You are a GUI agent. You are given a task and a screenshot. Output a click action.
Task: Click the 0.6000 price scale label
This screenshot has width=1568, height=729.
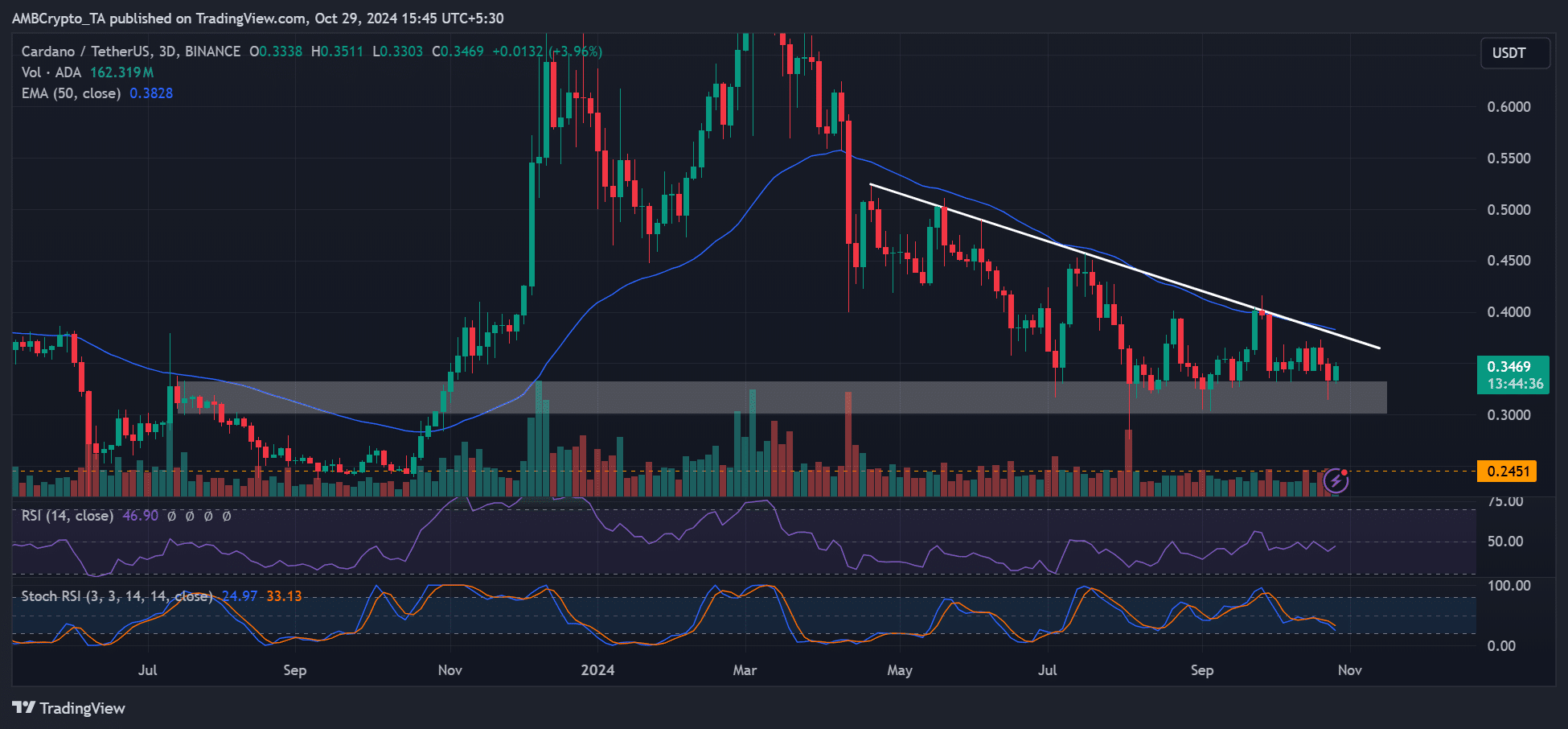pos(1508,107)
